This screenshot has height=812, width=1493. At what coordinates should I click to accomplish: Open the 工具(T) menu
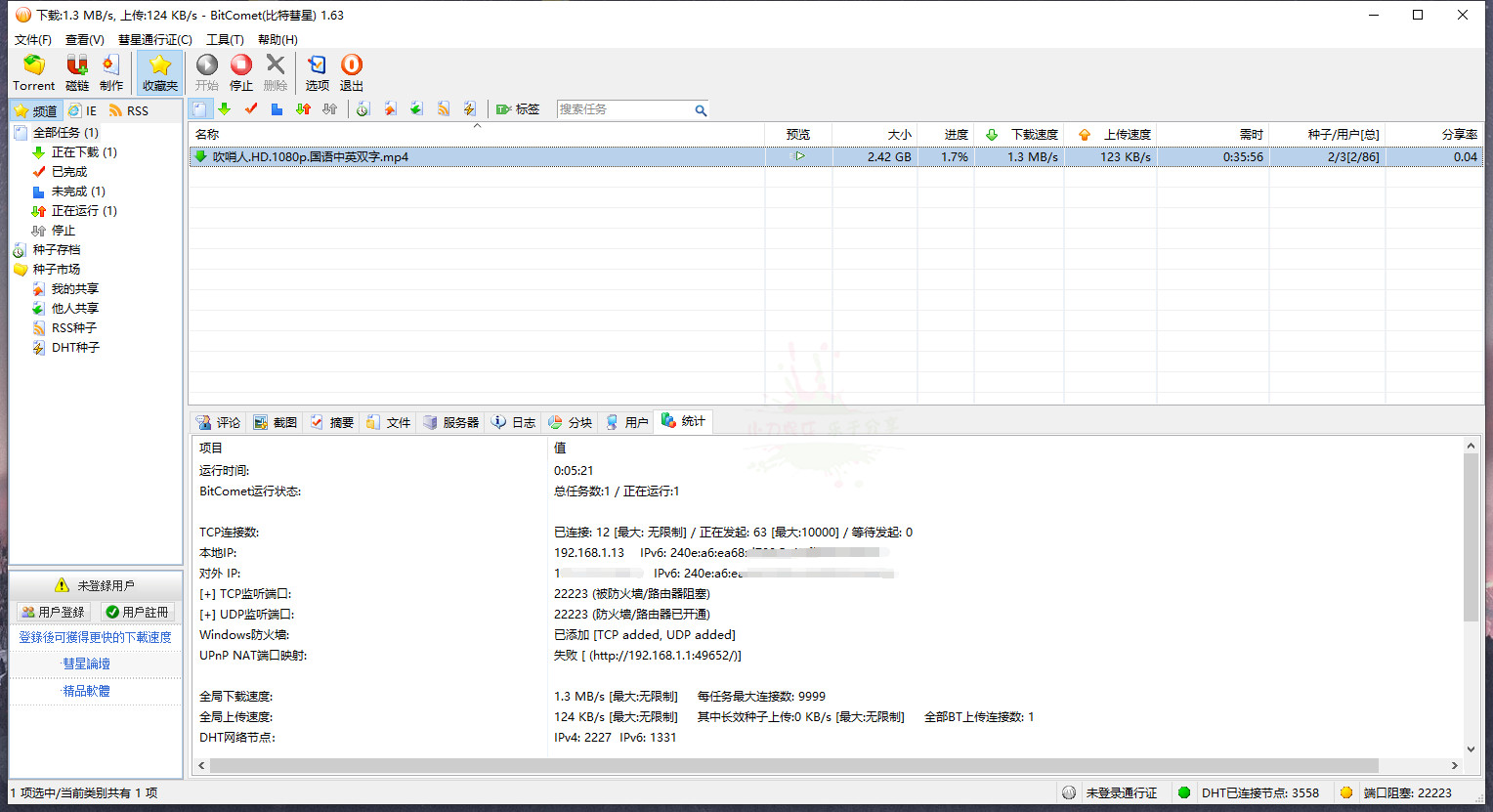tap(225, 40)
